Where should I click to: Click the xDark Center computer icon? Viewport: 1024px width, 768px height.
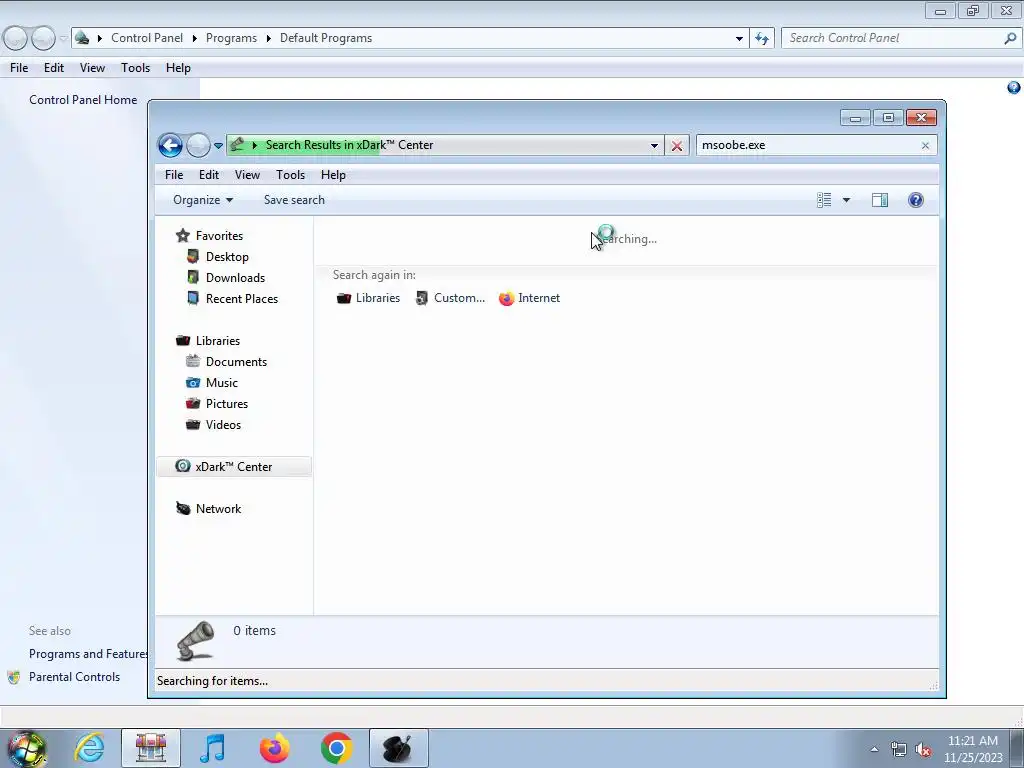click(x=183, y=466)
